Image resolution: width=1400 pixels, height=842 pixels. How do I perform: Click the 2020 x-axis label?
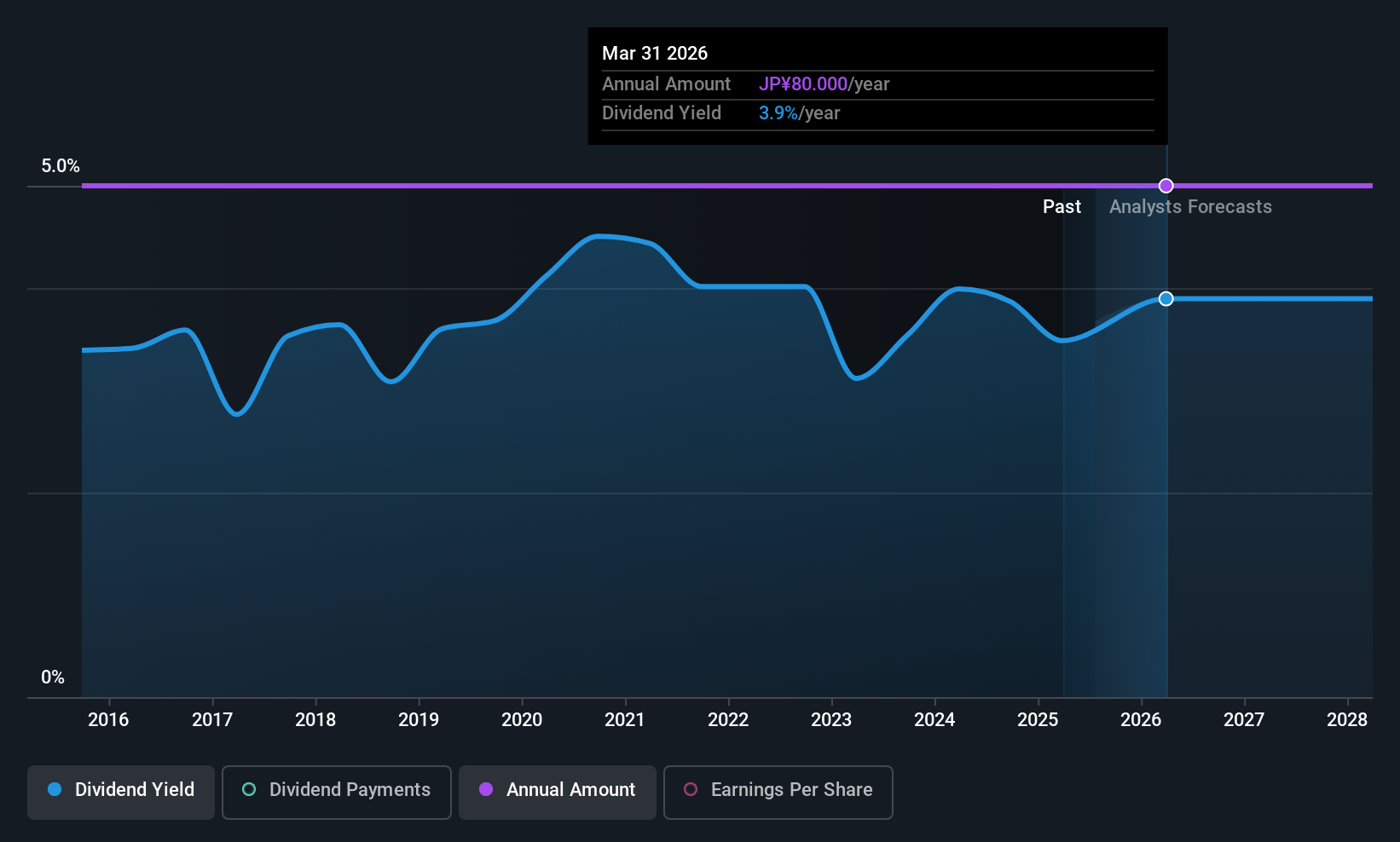(522, 720)
